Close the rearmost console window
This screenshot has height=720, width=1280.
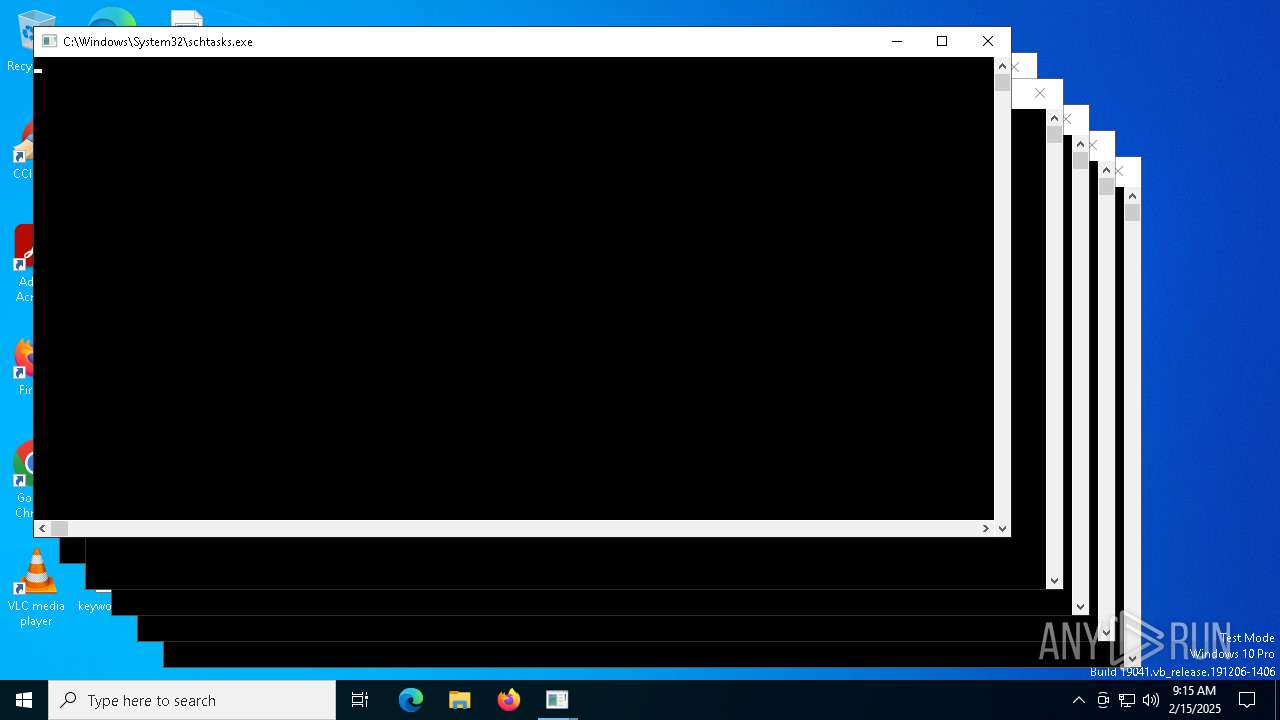point(1119,171)
